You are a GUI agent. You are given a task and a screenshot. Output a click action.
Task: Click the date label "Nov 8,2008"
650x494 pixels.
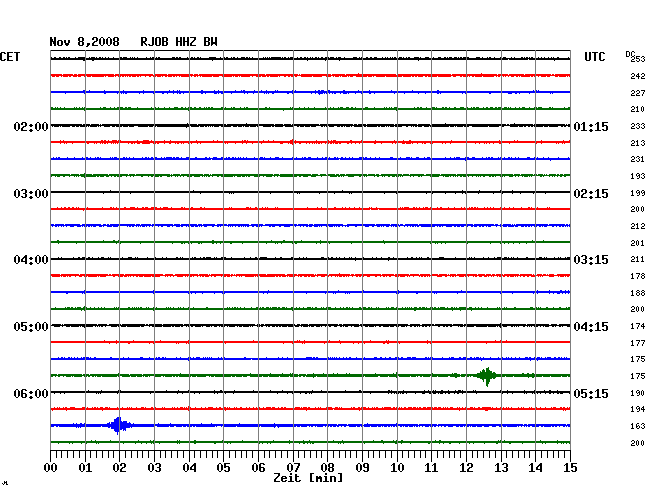[84, 42]
